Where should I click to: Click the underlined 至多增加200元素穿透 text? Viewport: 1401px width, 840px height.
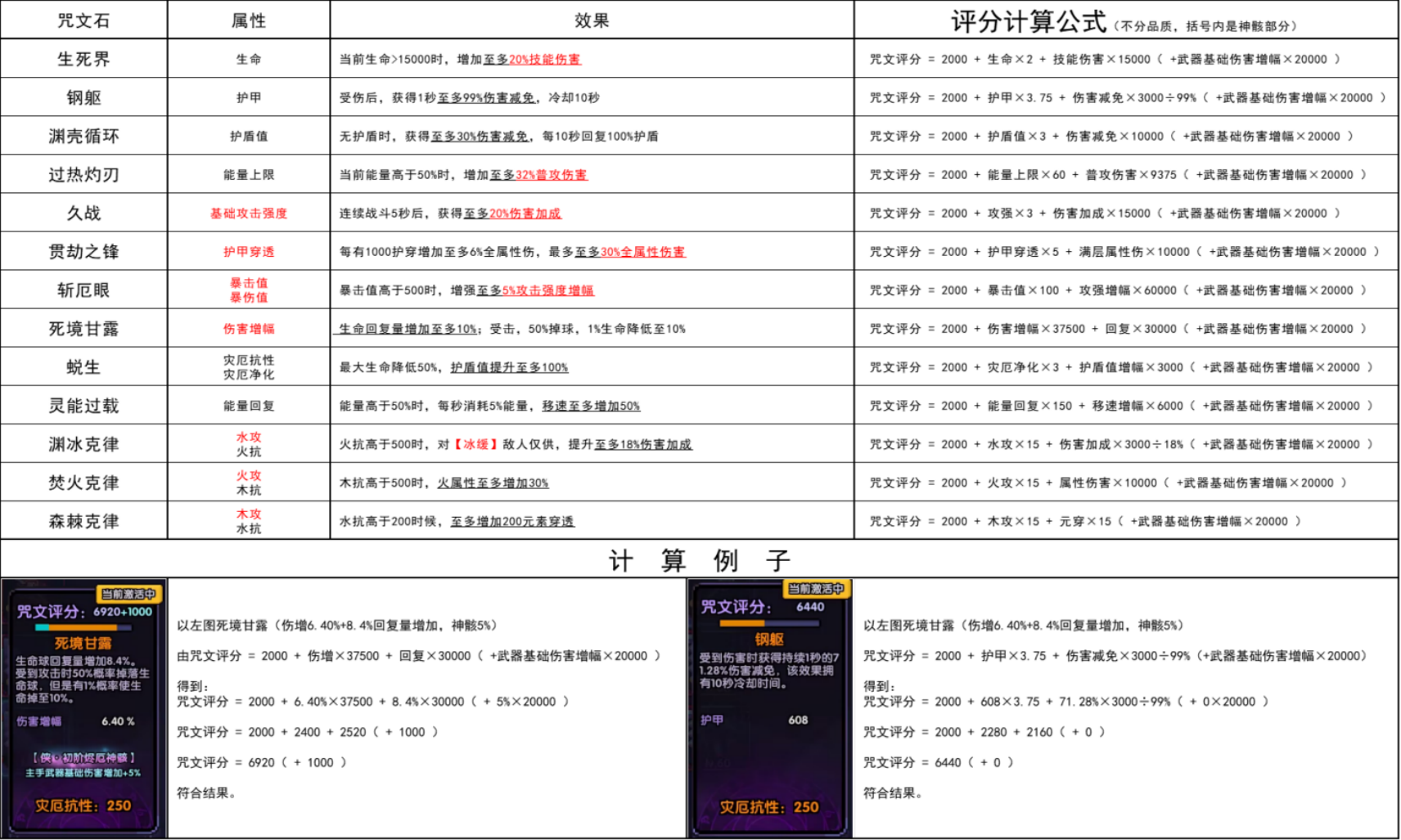pyautogui.click(x=512, y=522)
